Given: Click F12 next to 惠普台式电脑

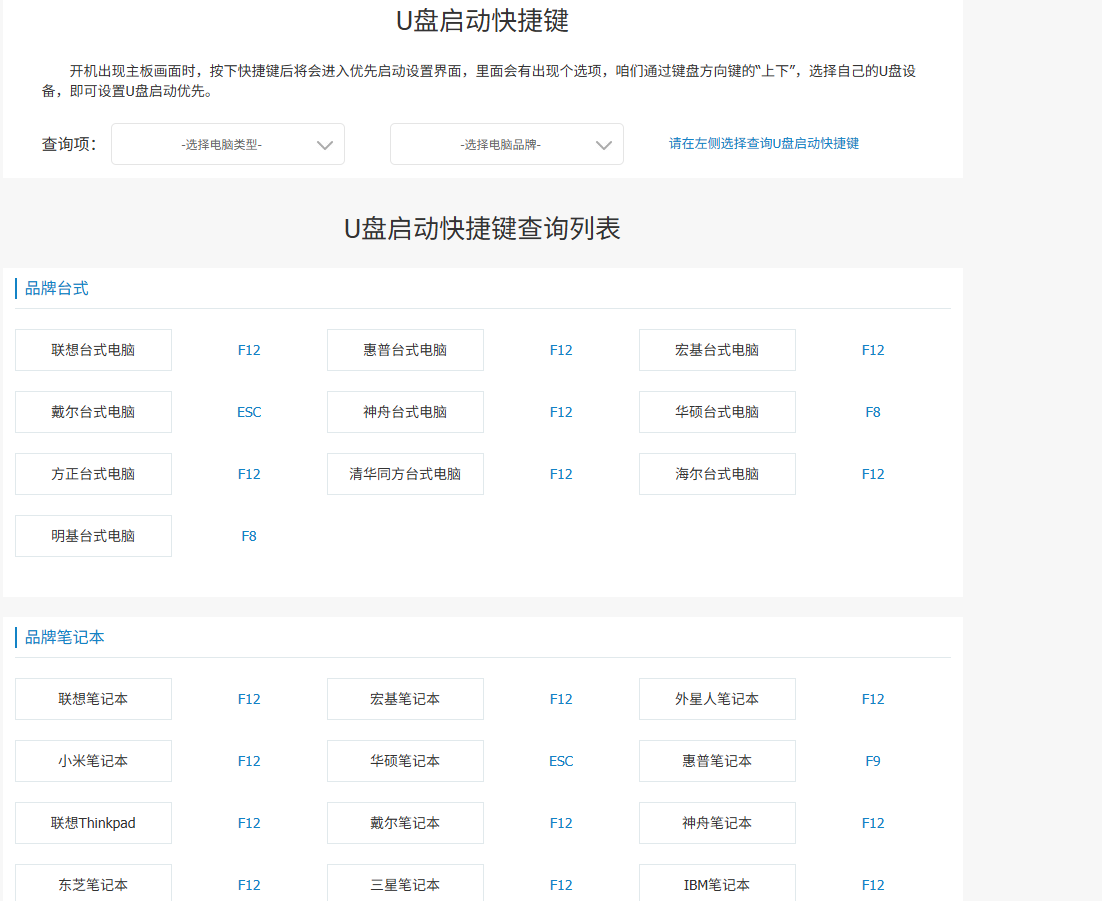Looking at the screenshot, I should point(561,350).
